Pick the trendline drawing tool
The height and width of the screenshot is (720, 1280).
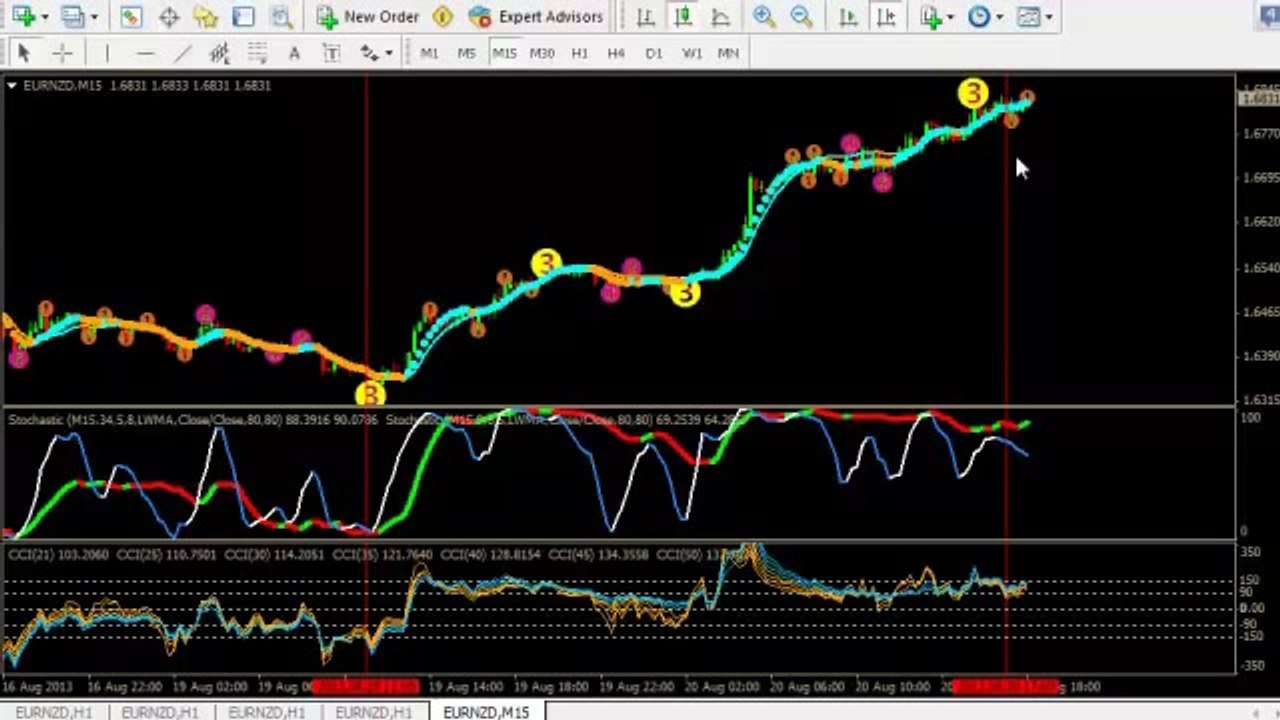click(182, 53)
